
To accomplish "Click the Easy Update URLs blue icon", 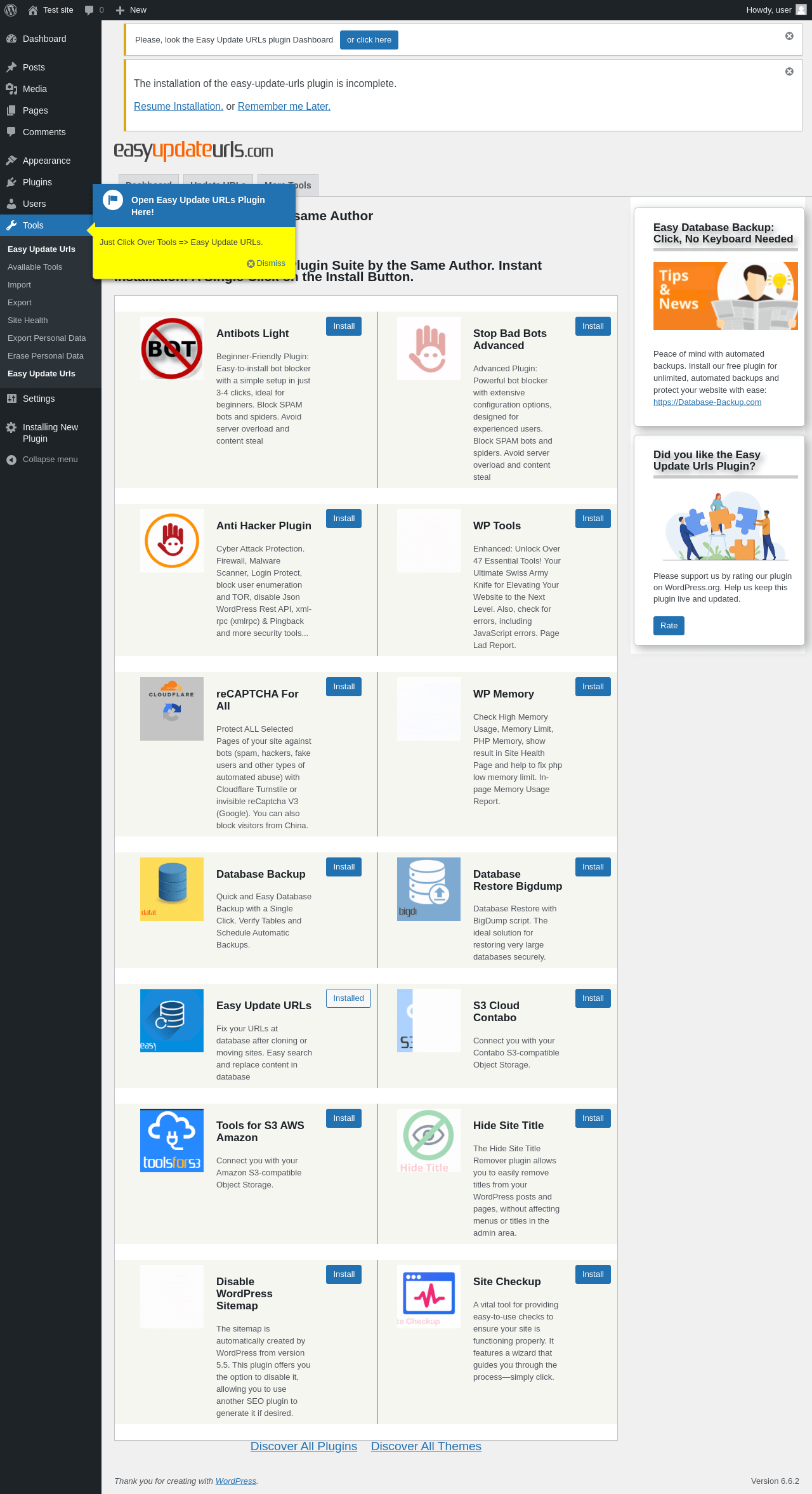I will (172, 1021).
